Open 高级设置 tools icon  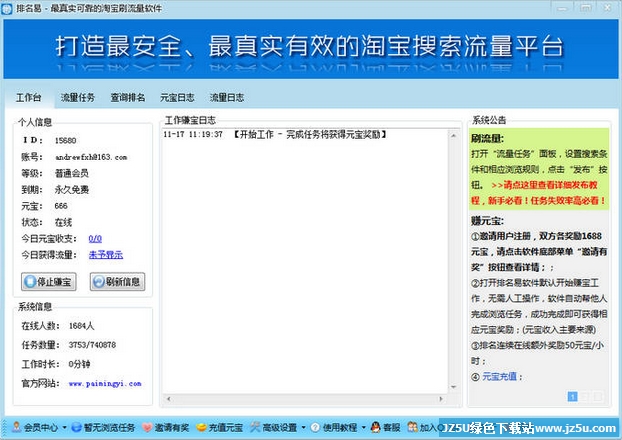[x=255, y=427]
